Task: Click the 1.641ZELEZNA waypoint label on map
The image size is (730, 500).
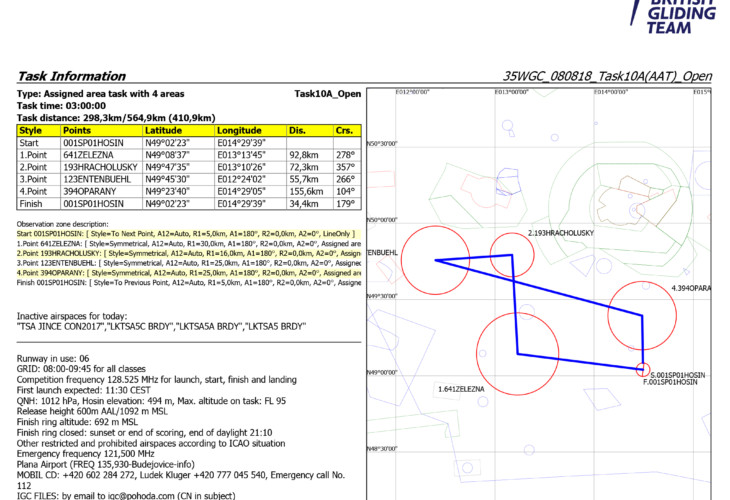Action: point(461,388)
